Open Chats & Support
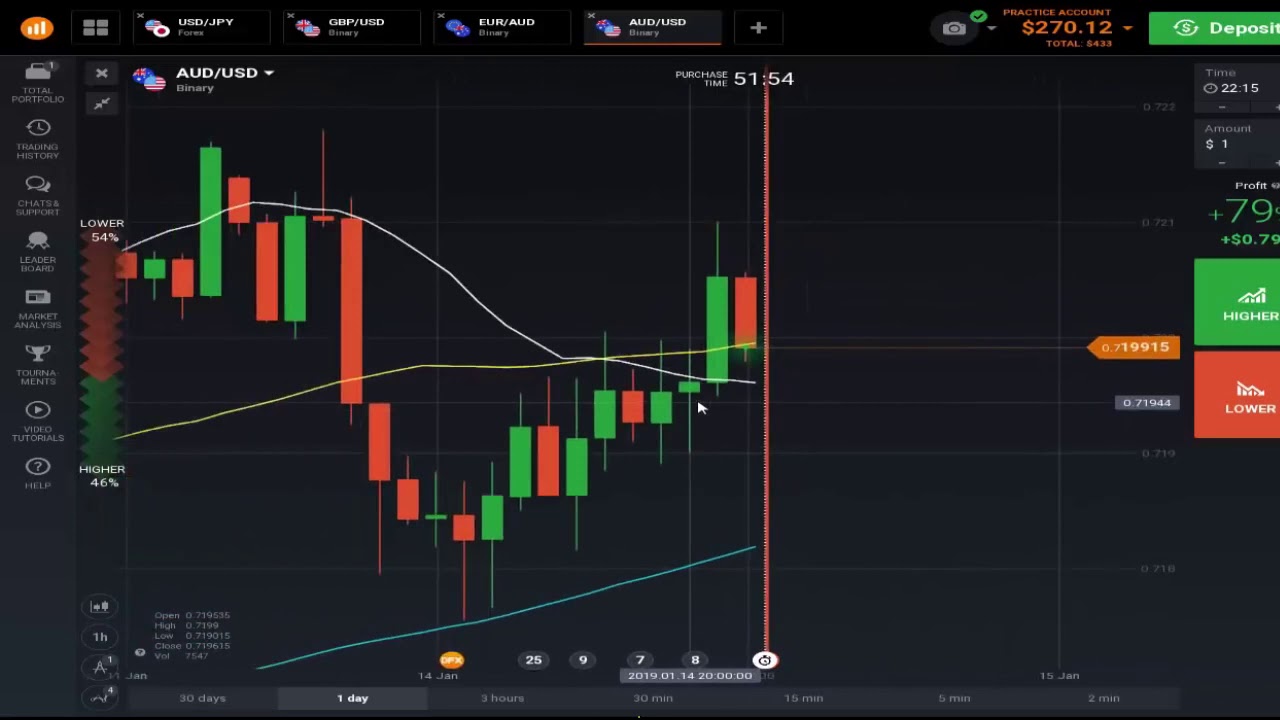Viewport: 1280px width, 720px height. coord(38,196)
